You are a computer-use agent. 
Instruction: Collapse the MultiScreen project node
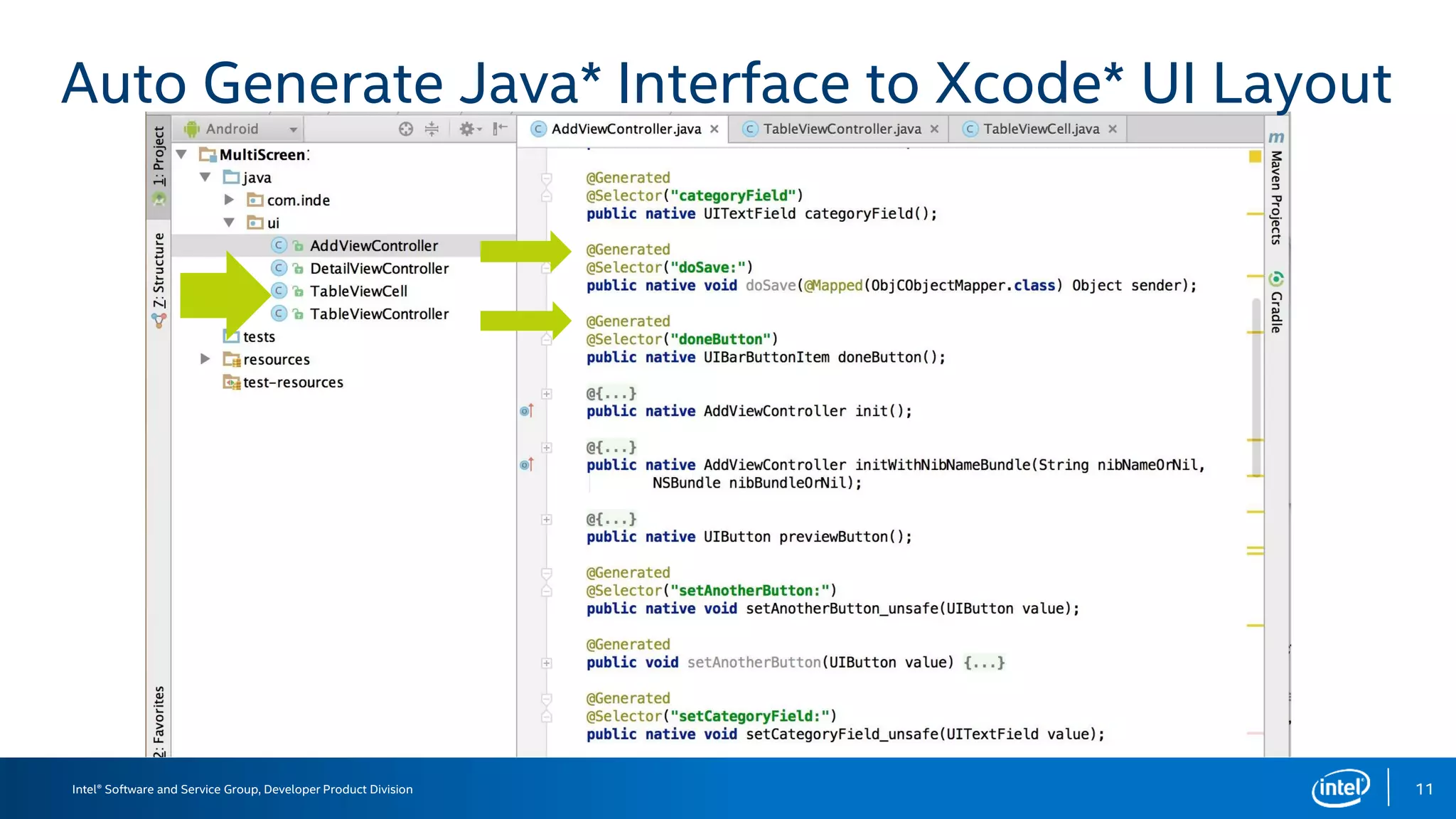[x=182, y=154]
